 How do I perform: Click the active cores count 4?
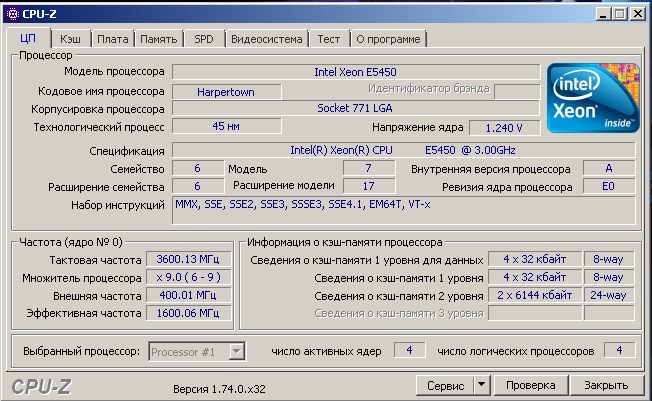[x=410, y=350]
